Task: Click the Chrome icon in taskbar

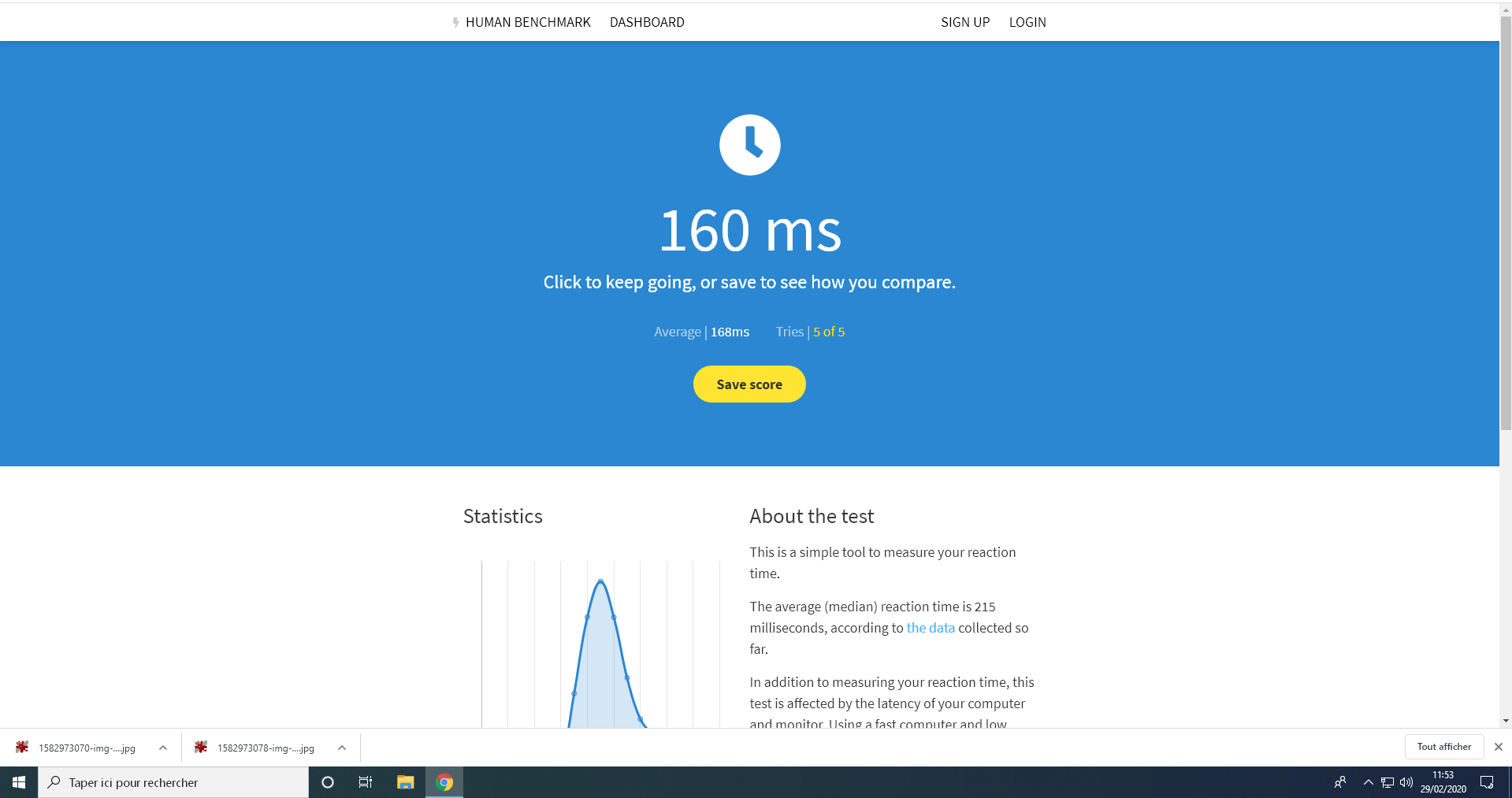Action: [x=444, y=782]
